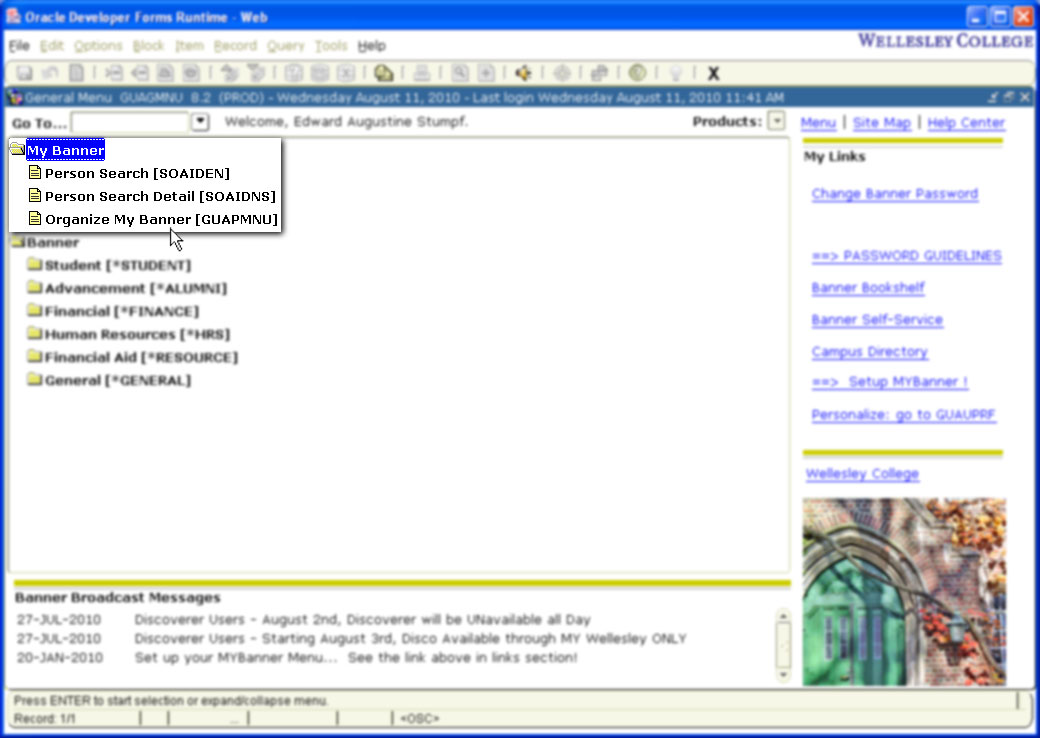The image size is (1040, 738).
Task: Expand the General [*GENERAL] folder
Action: [34, 380]
